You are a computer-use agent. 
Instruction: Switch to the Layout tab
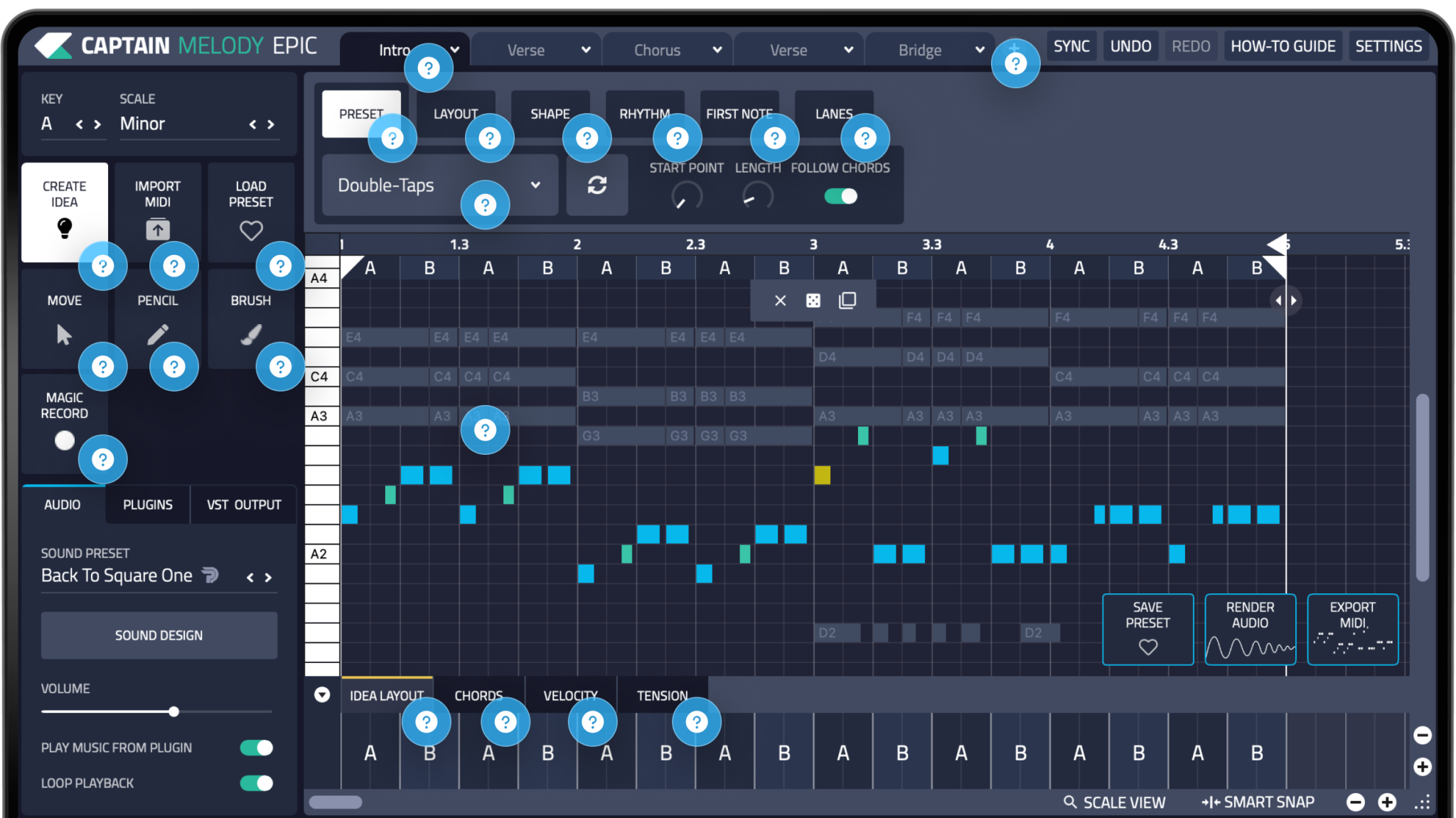456,114
